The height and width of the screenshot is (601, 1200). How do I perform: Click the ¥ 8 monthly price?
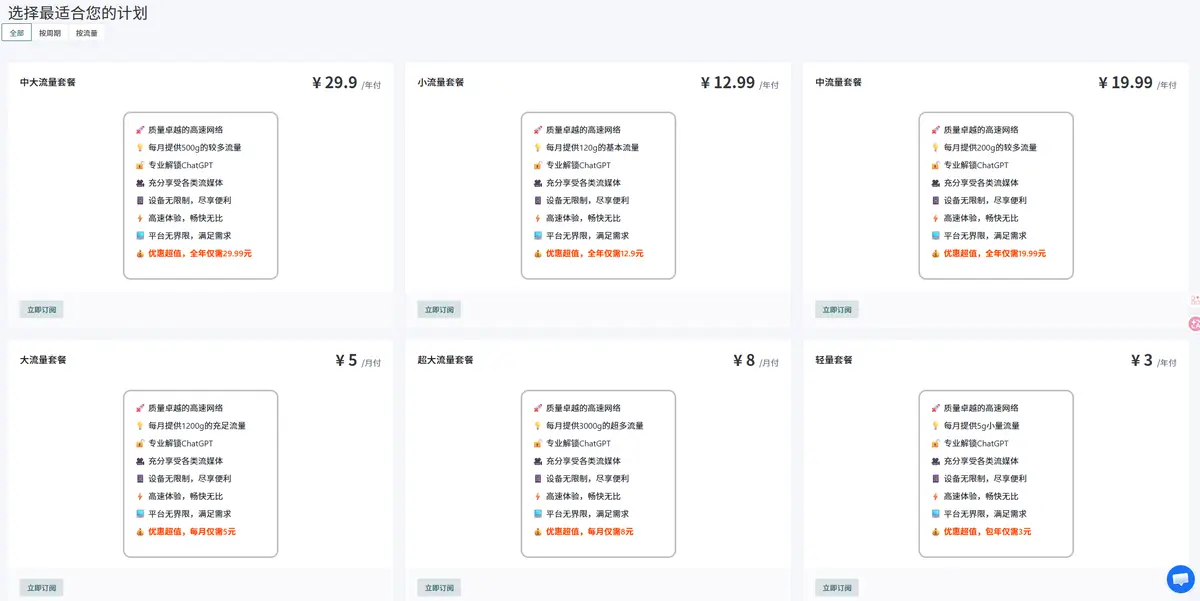click(x=743, y=361)
